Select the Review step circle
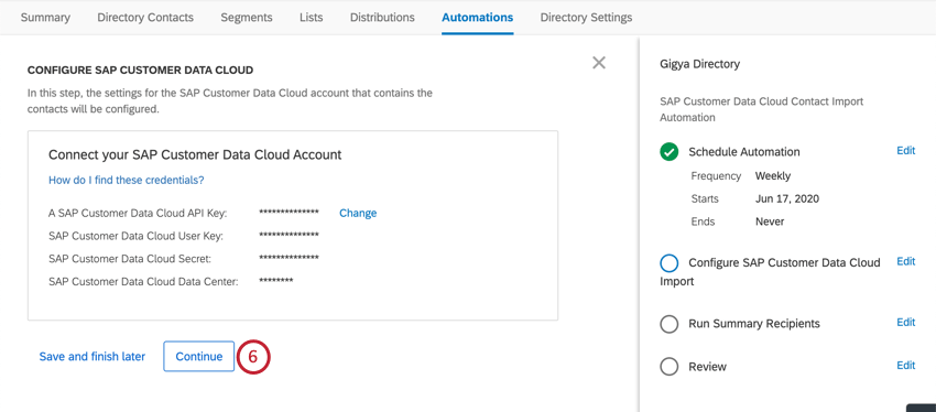This screenshot has width=936, height=412. click(669, 367)
